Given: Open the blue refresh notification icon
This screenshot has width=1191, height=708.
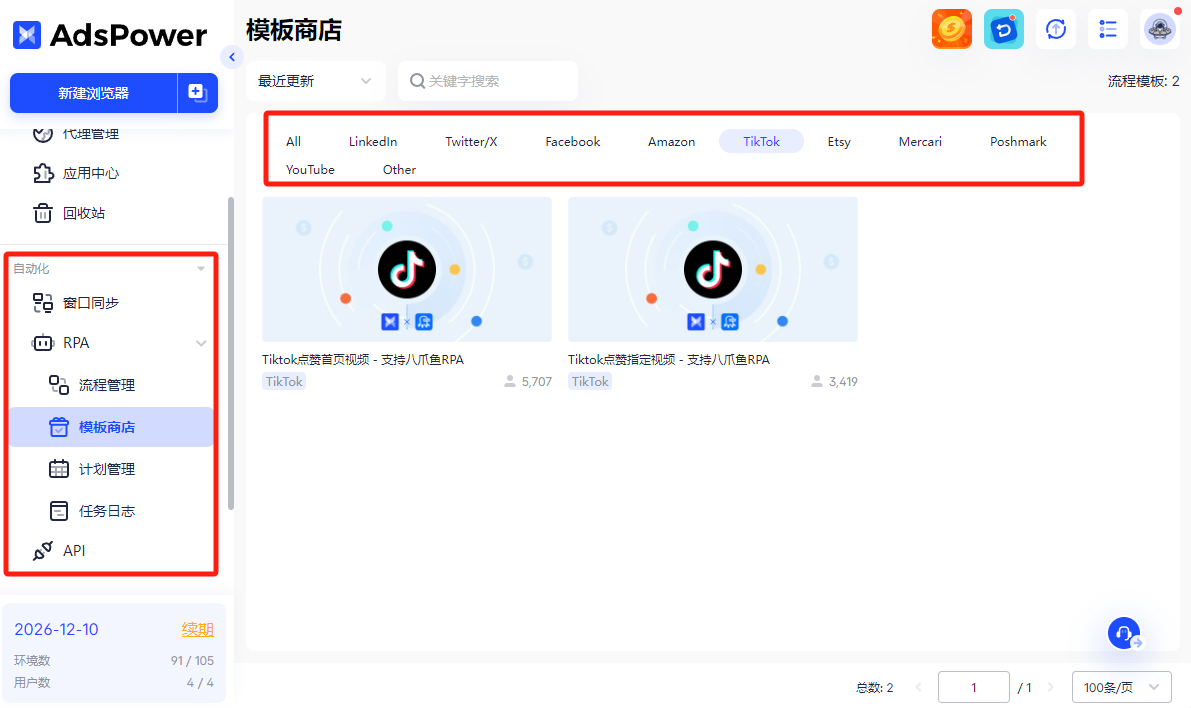Looking at the screenshot, I should point(1003,30).
